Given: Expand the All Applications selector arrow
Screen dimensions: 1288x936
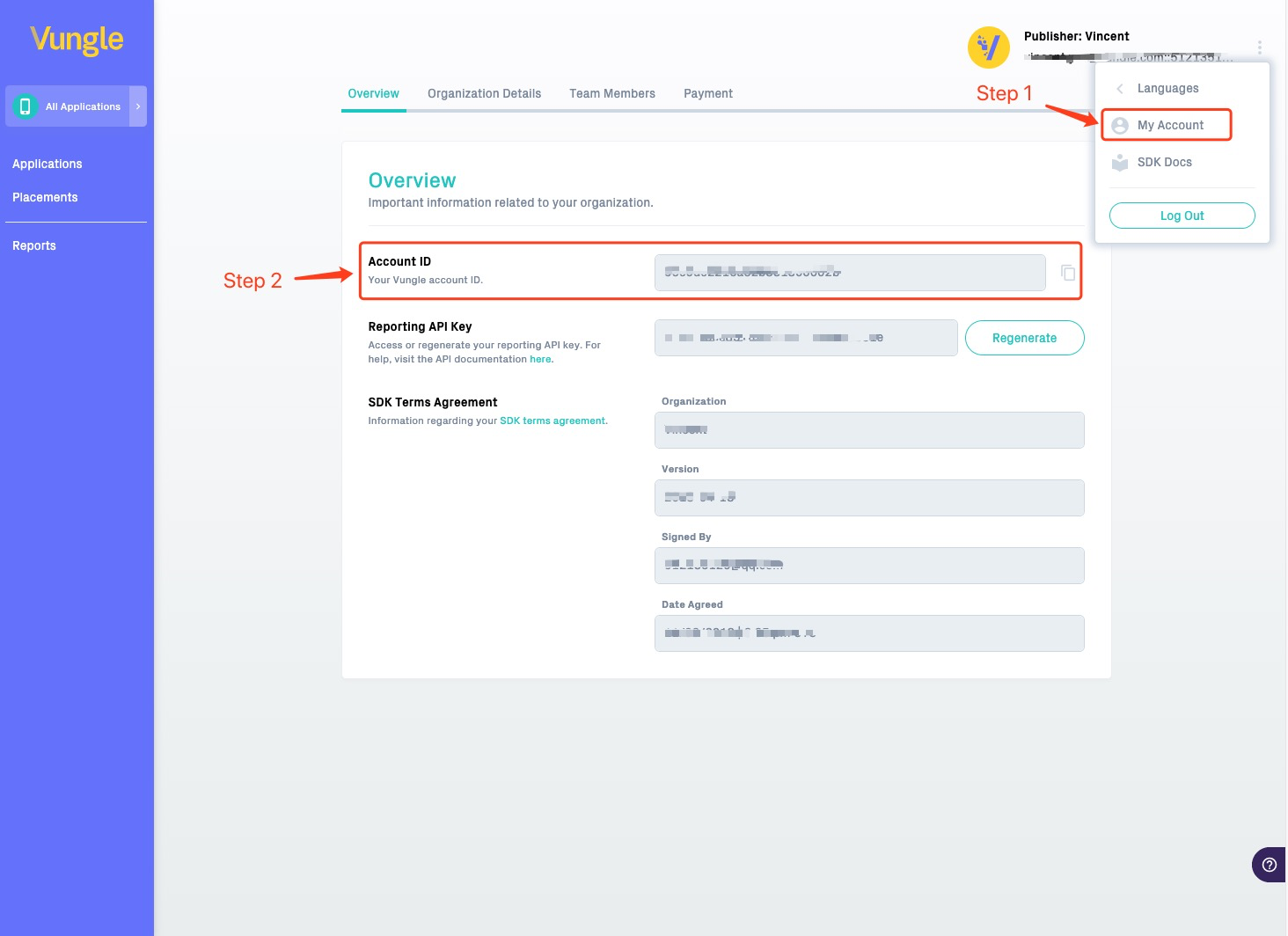Looking at the screenshot, I should click(138, 106).
